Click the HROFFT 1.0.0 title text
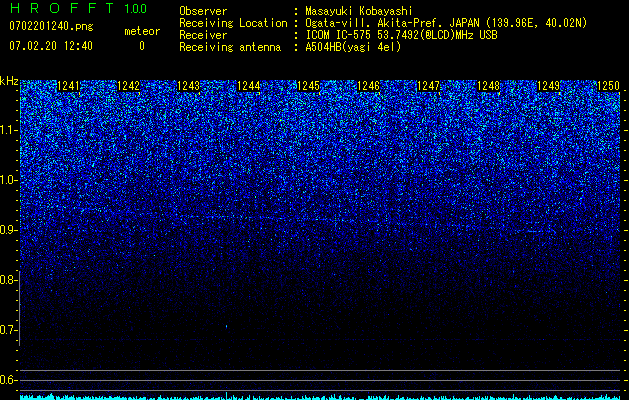The image size is (629, 400). point(78,8)
